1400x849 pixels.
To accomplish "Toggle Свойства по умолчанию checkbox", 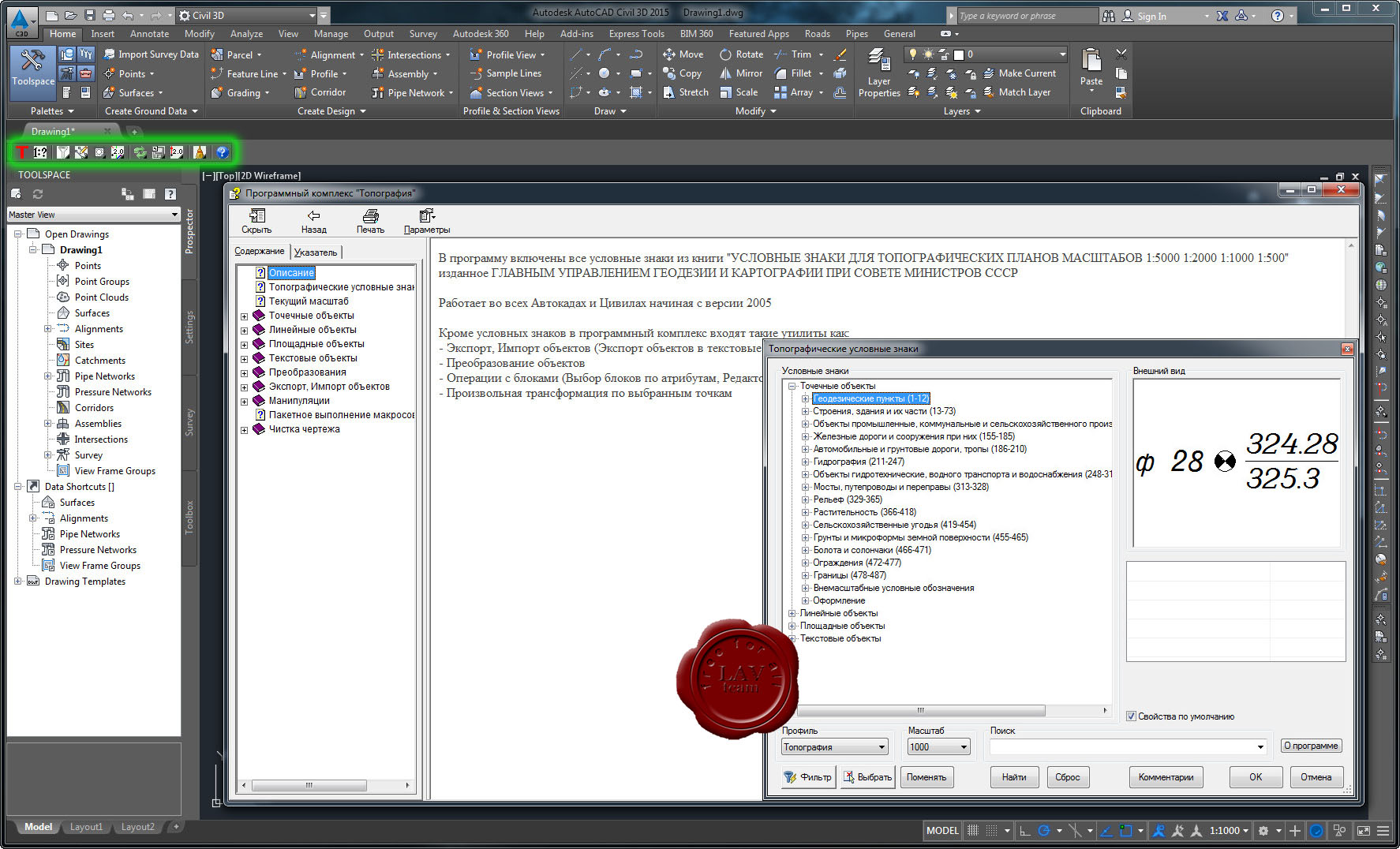I will tap(1131, 716).
